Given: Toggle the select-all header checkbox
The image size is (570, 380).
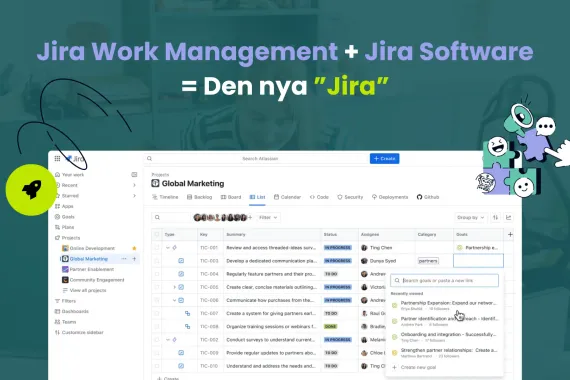Looking at the screenshot, I should [157, 235].
